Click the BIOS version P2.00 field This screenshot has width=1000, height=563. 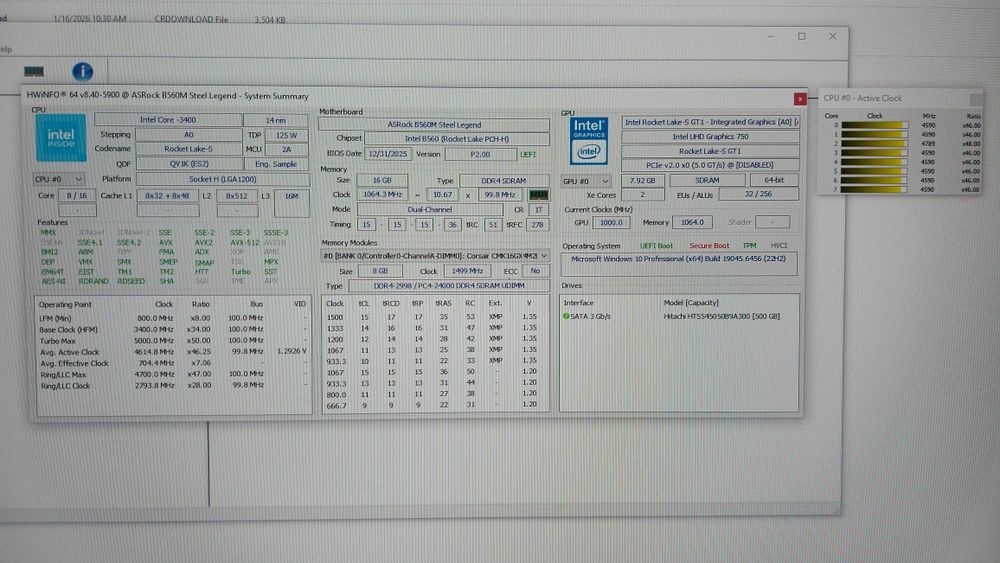[x=480, y=154]
